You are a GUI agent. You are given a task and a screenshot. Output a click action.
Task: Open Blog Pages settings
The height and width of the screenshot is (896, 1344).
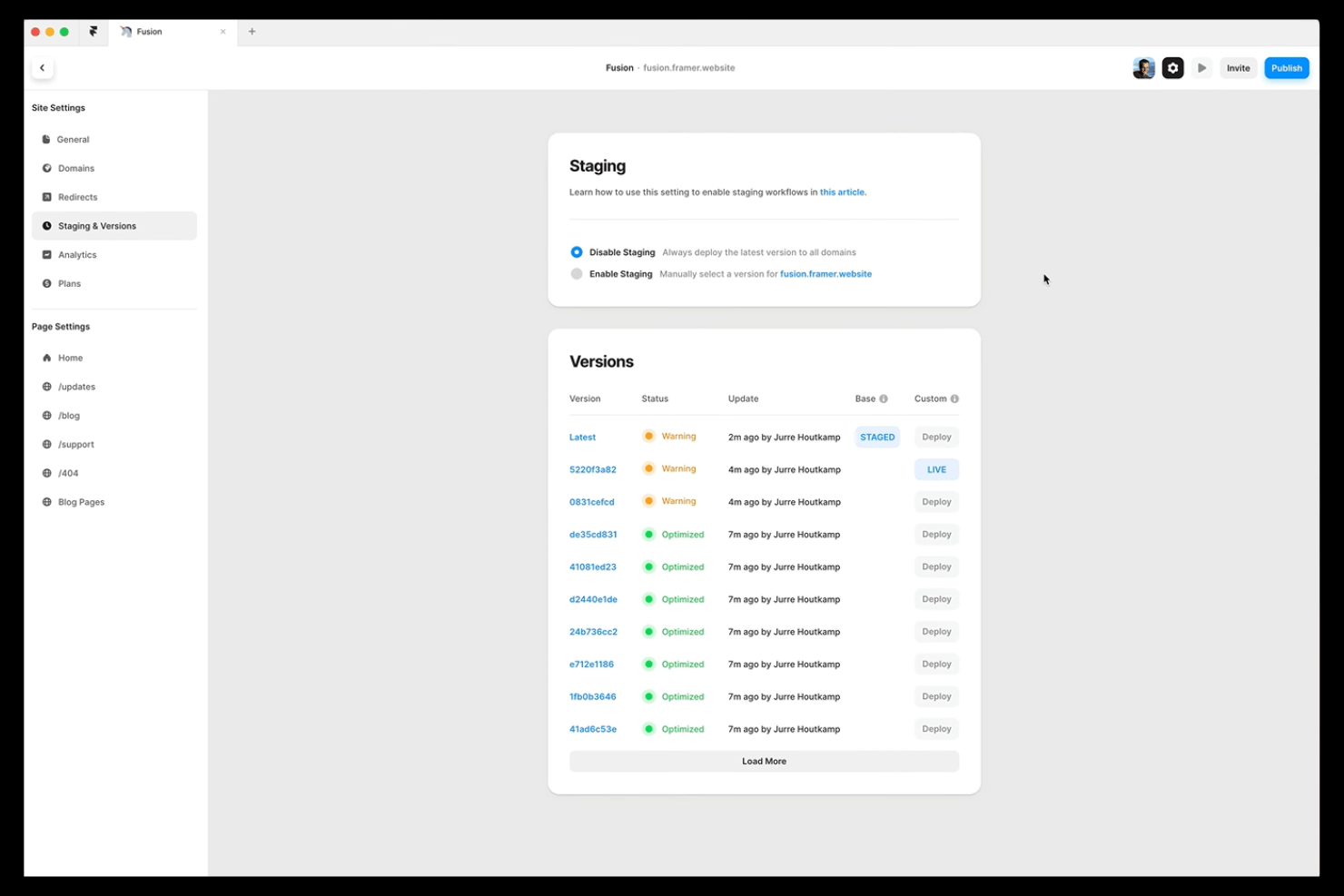pyautogui.click(x=114, y=502)
